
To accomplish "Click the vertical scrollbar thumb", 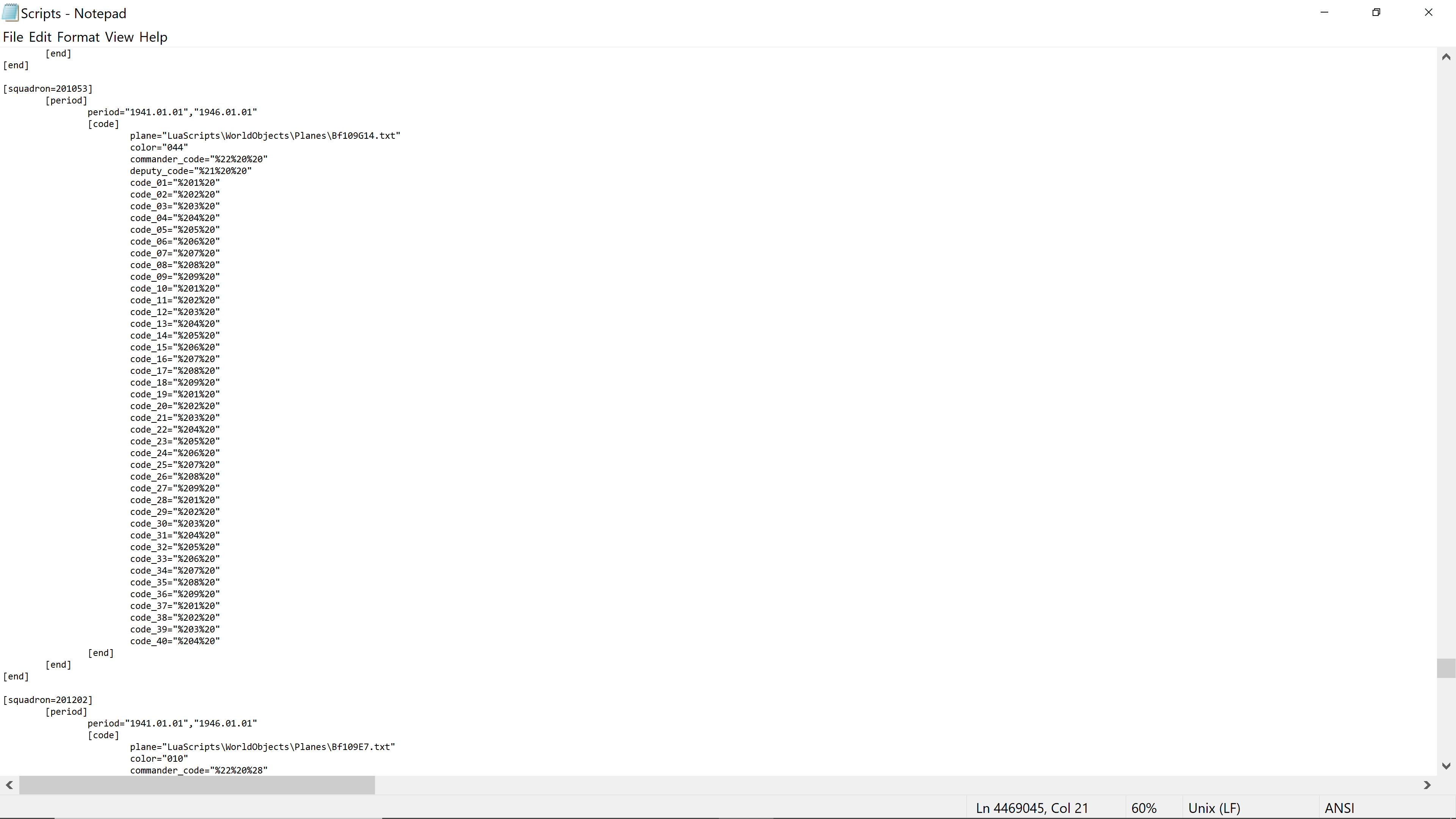I will coord(1447,668).
